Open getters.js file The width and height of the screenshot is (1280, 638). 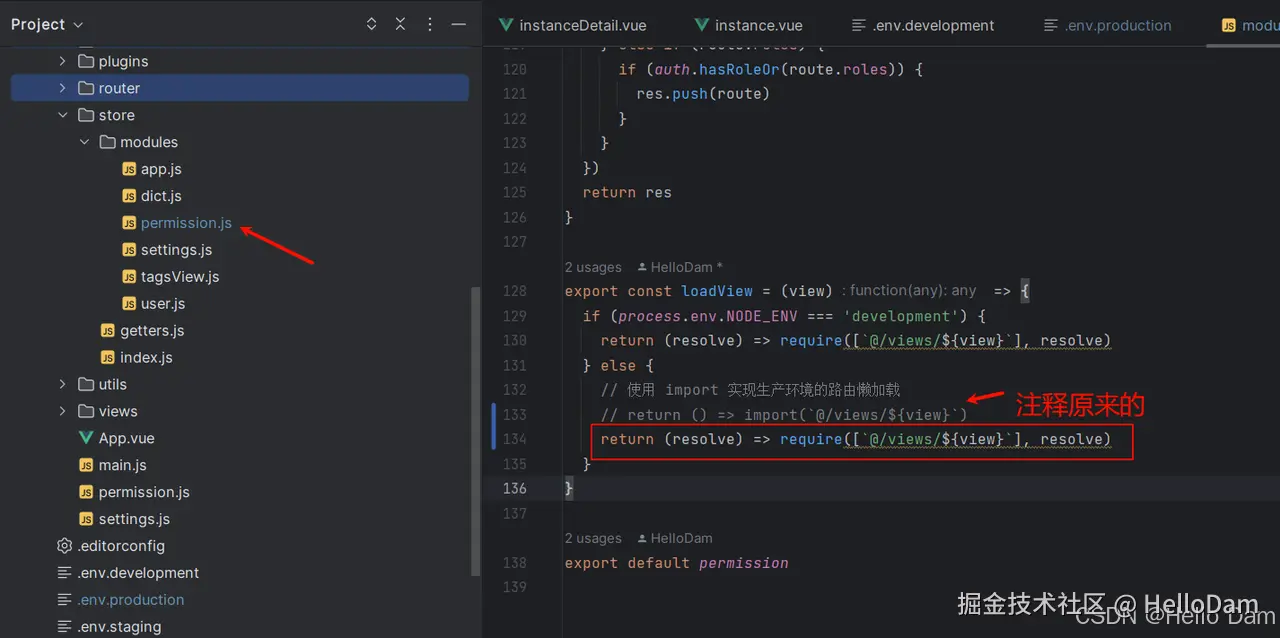(152, 331)
